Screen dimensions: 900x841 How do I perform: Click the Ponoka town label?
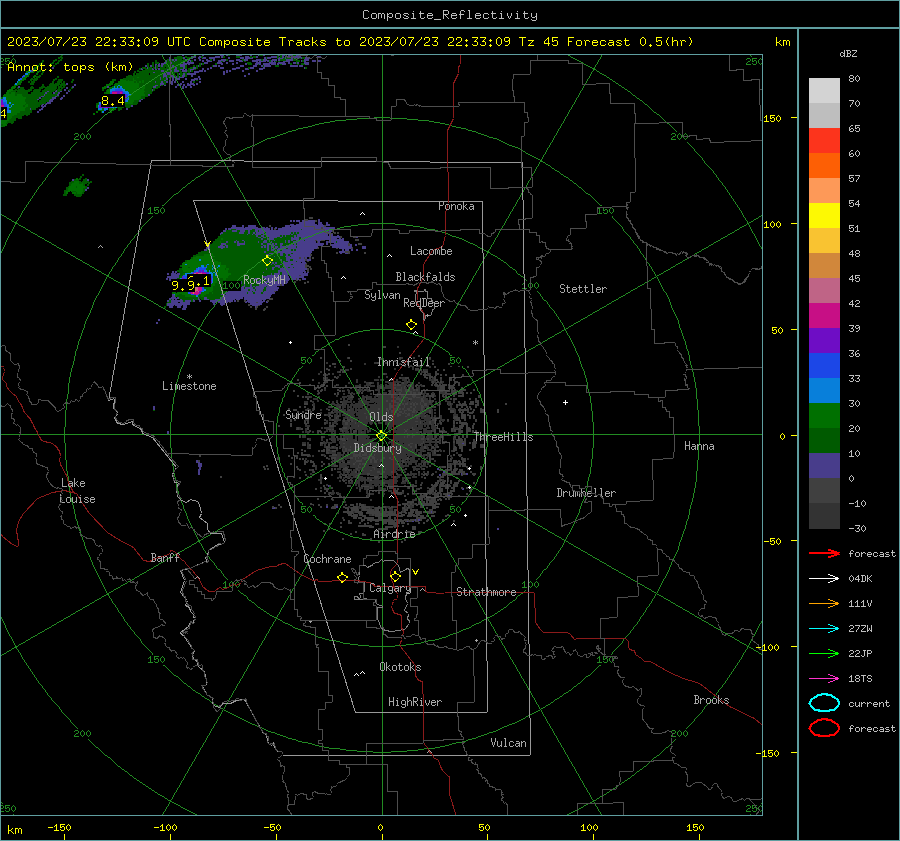[456, 206]
